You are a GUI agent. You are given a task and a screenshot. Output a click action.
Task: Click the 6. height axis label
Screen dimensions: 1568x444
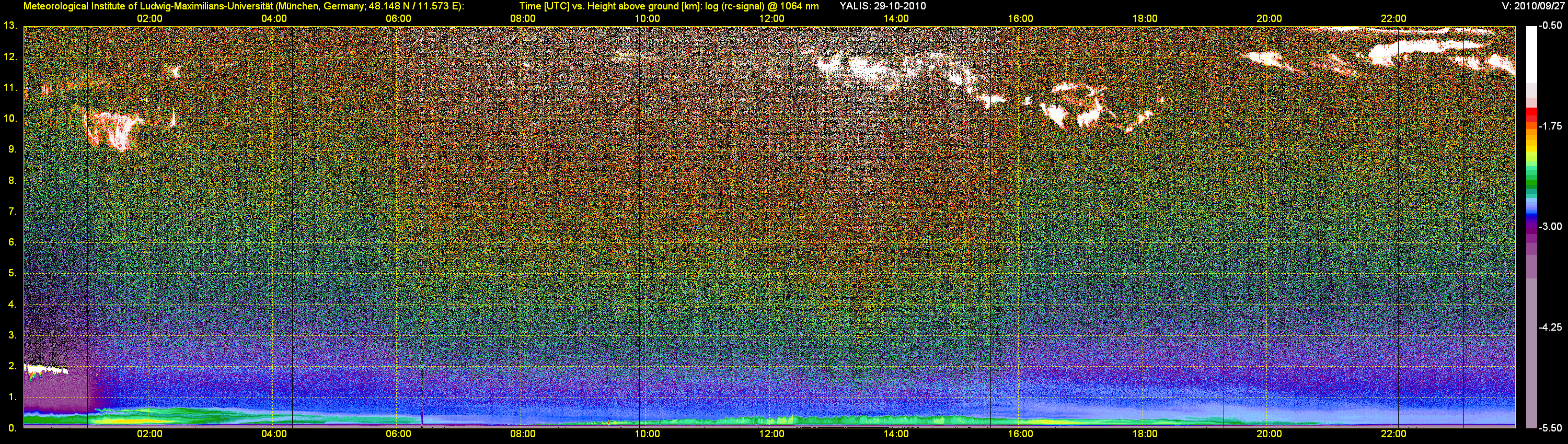12,242
